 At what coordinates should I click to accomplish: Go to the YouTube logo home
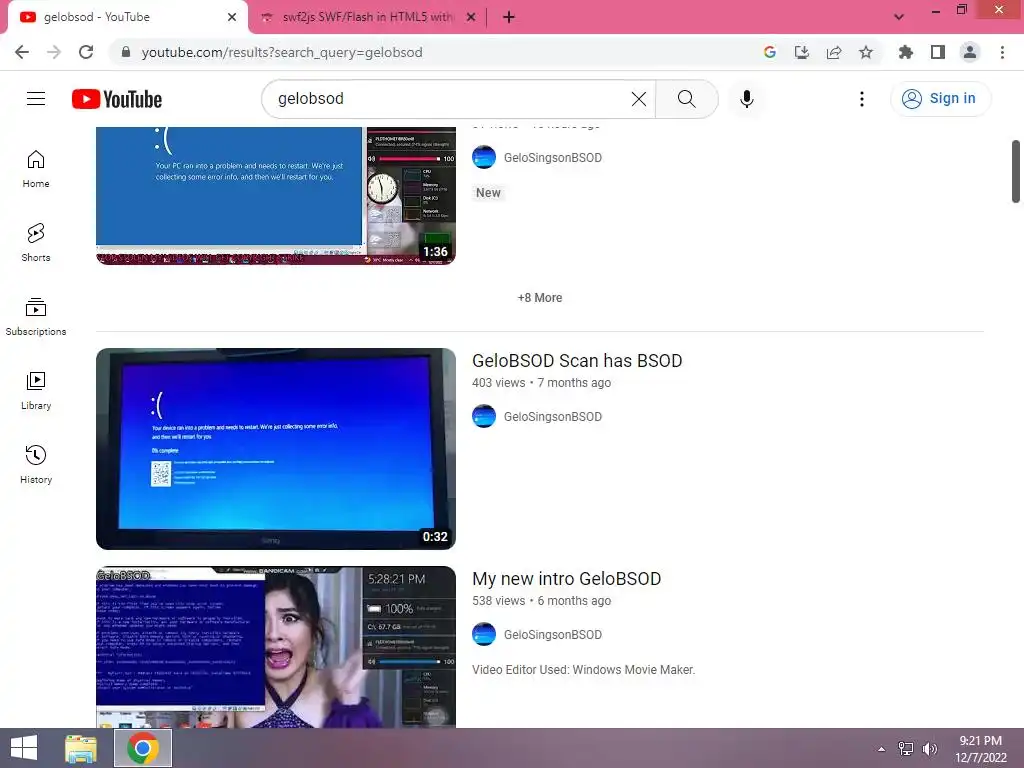(117, 99)
